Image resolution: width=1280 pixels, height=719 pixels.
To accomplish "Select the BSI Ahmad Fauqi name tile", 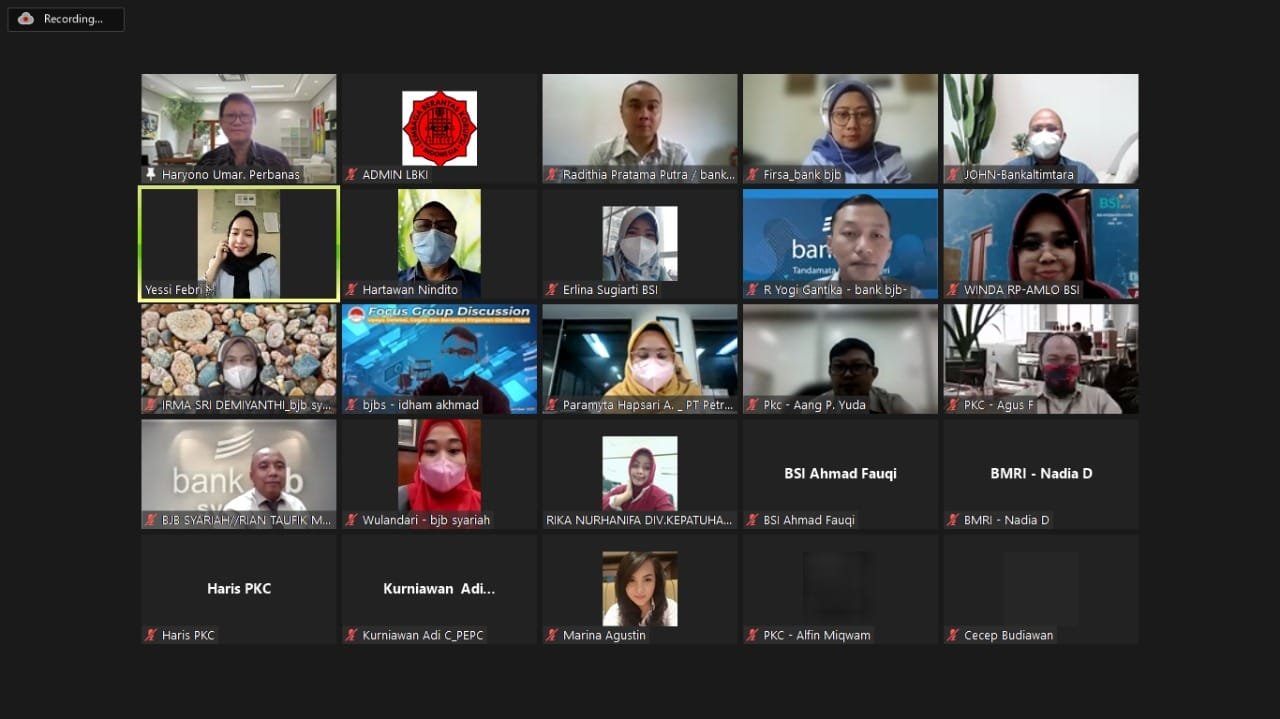I will point(840,473).
